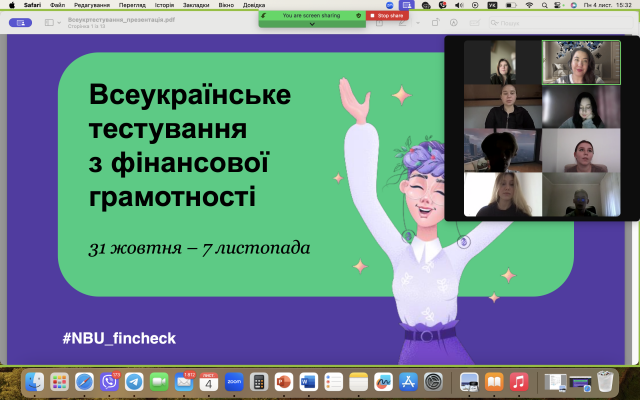Expand the screen sharing controls chevron

pos(312,24)
